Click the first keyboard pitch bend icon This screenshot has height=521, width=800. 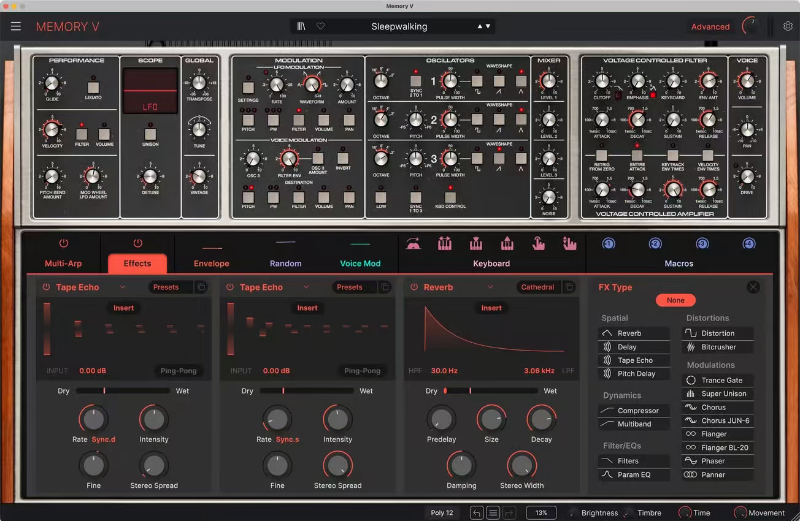coord(413,244)
